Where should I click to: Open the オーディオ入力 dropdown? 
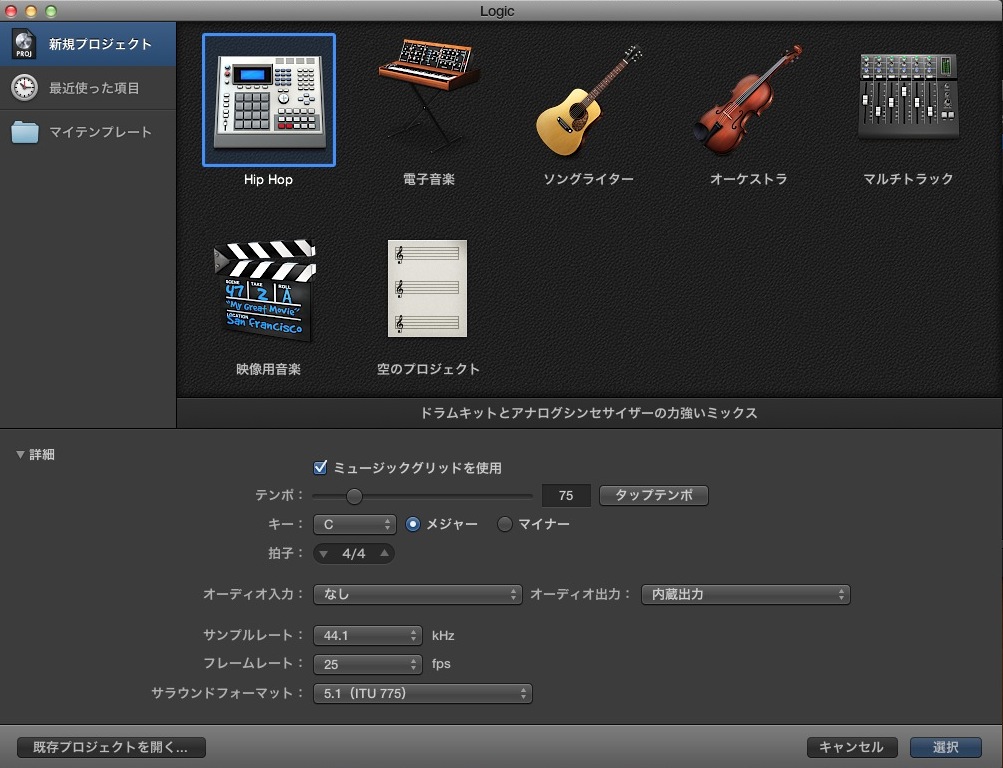pos(418,594)
